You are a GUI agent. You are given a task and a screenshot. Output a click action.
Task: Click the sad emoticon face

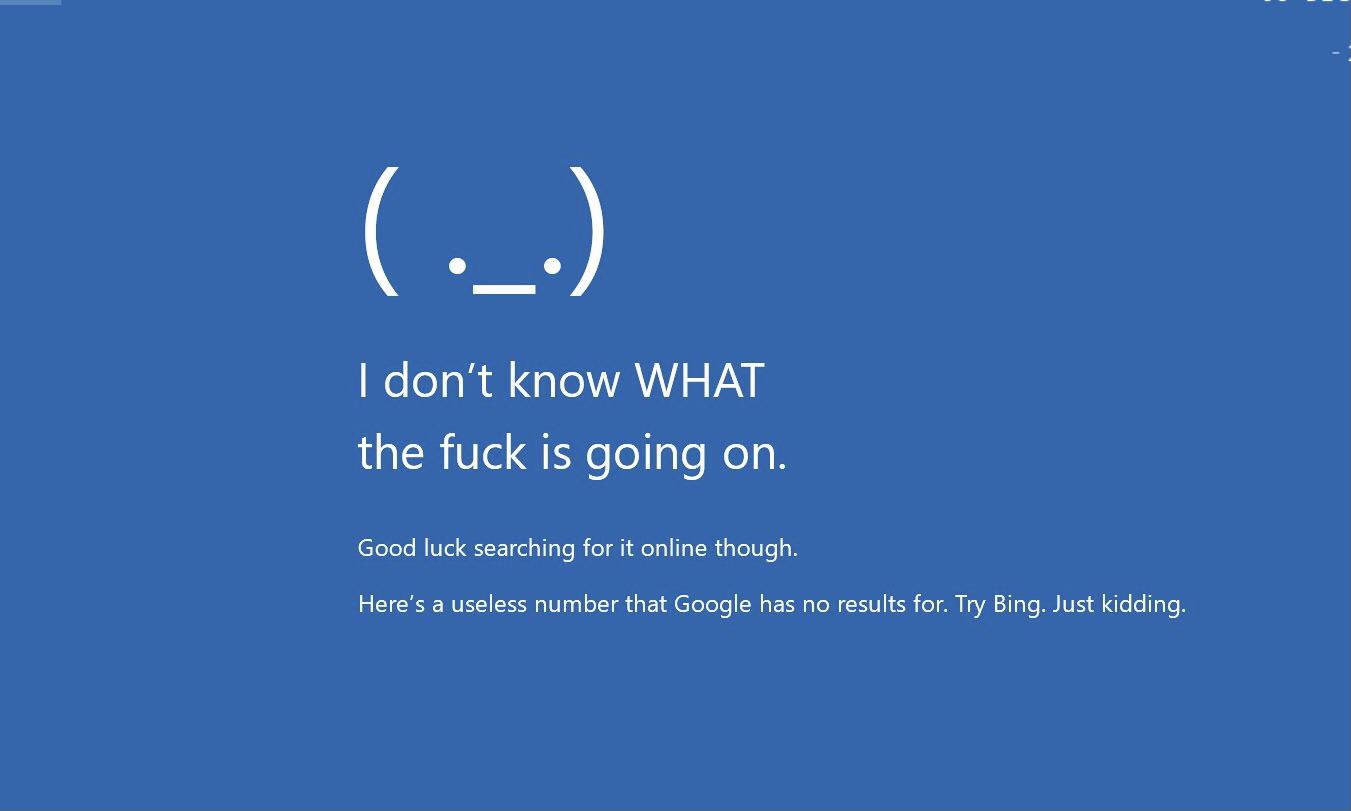[x=484, y=230]
